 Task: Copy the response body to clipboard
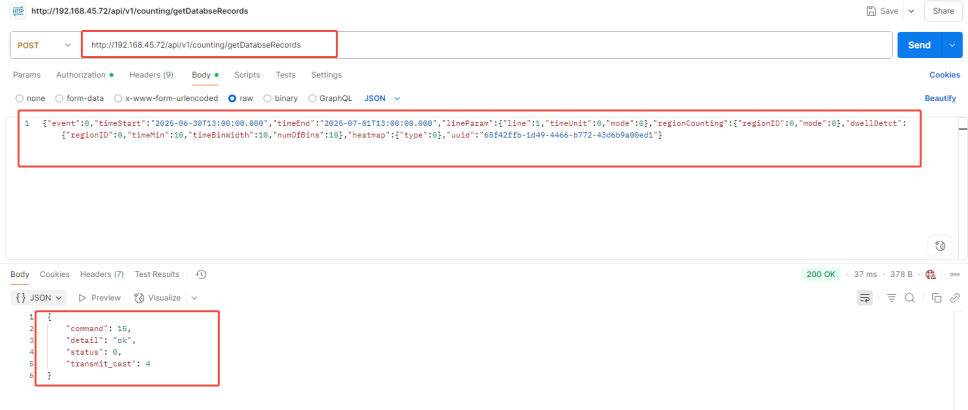[x=937, y=298]
